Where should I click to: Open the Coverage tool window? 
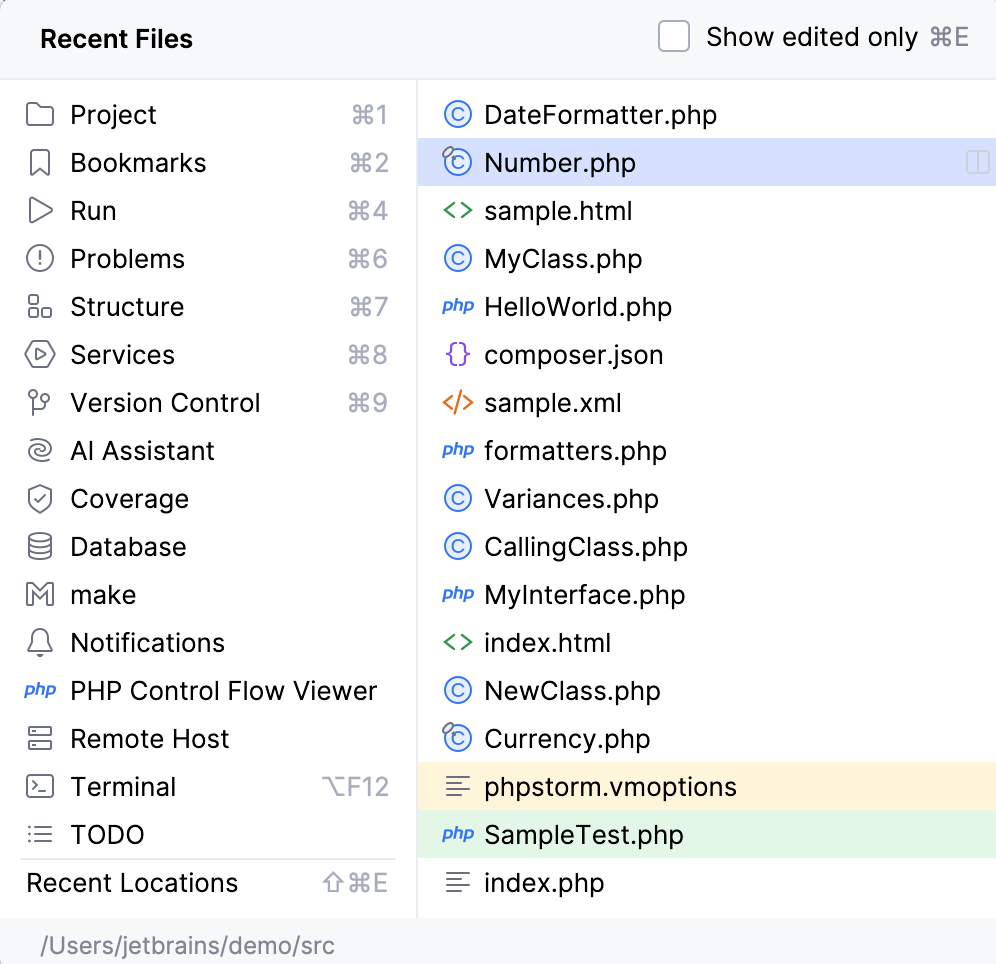click(129, 499)
